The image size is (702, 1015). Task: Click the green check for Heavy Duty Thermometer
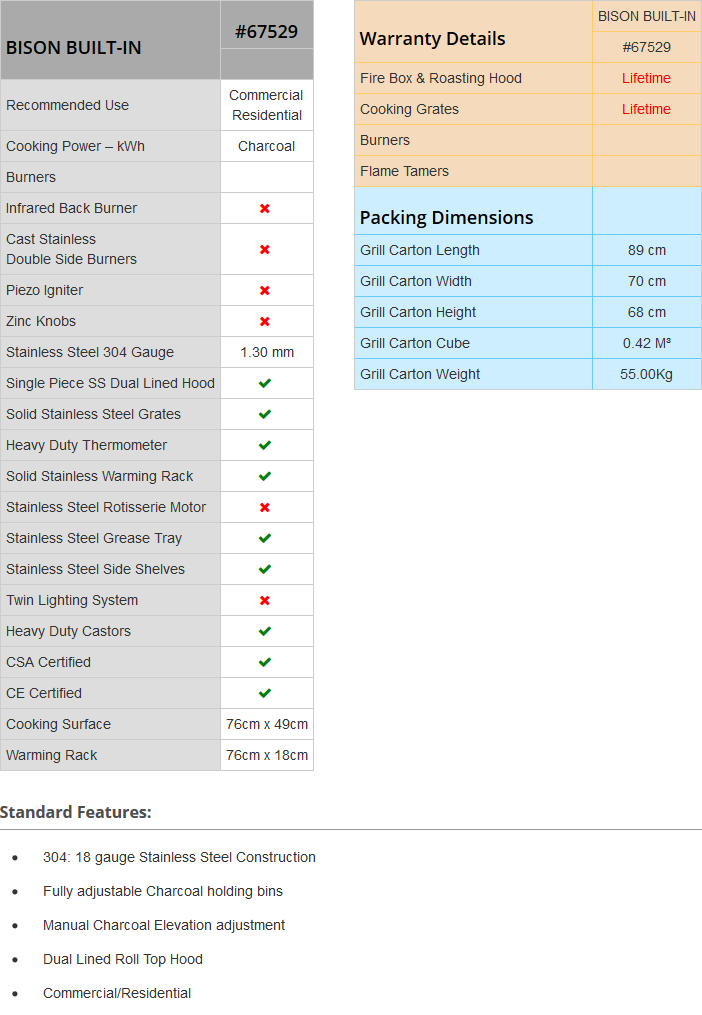264,445
